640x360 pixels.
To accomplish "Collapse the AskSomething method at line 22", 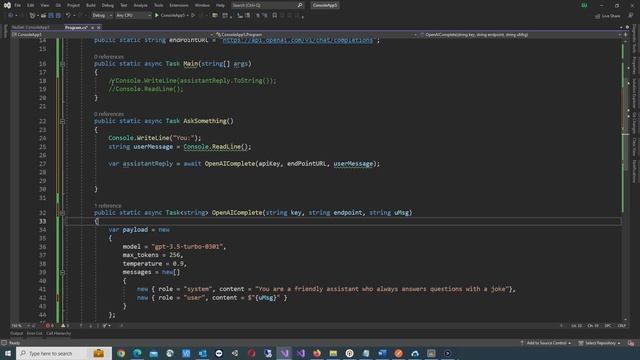I will (62, 121).
